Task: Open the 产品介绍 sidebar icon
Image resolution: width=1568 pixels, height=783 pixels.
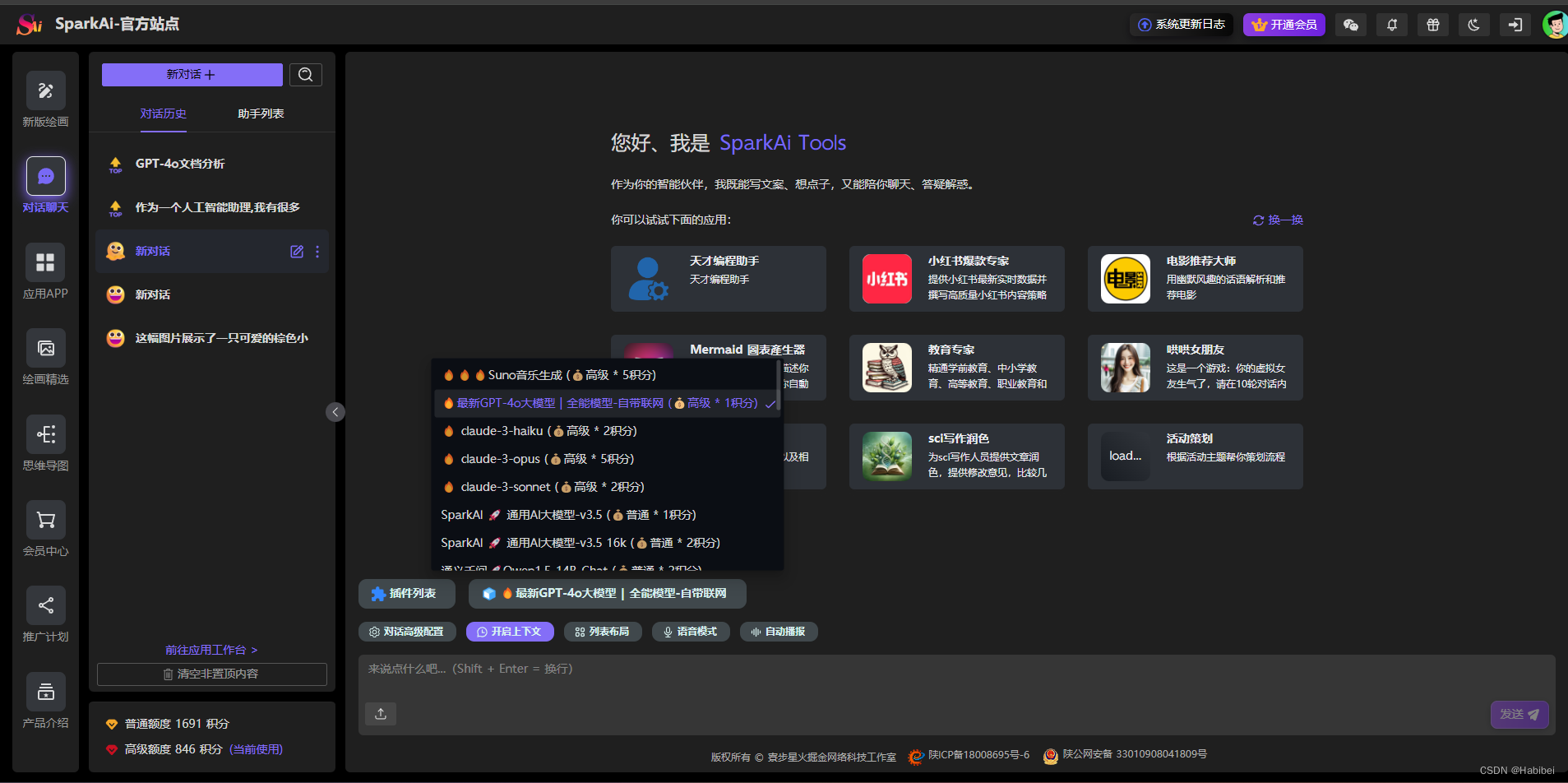Action: pos(45,692)
